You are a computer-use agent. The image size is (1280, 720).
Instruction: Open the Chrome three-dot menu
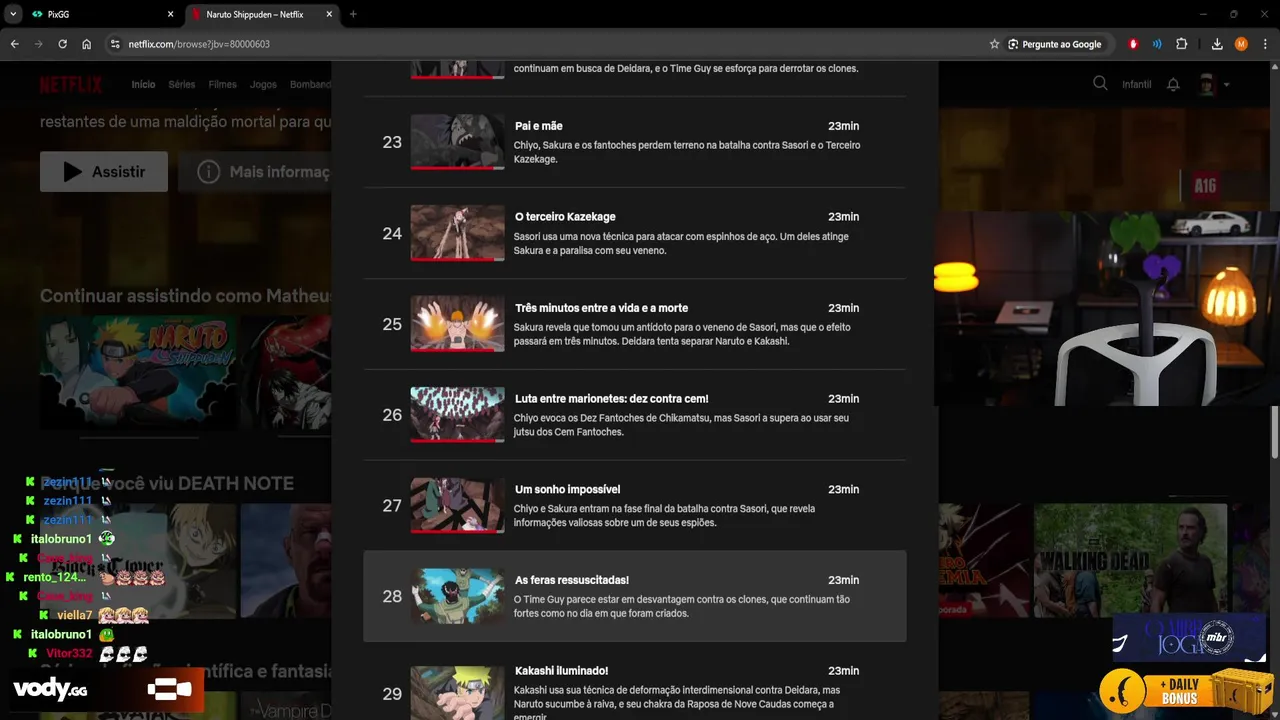pyautogui.click(x=1264, y=44)
